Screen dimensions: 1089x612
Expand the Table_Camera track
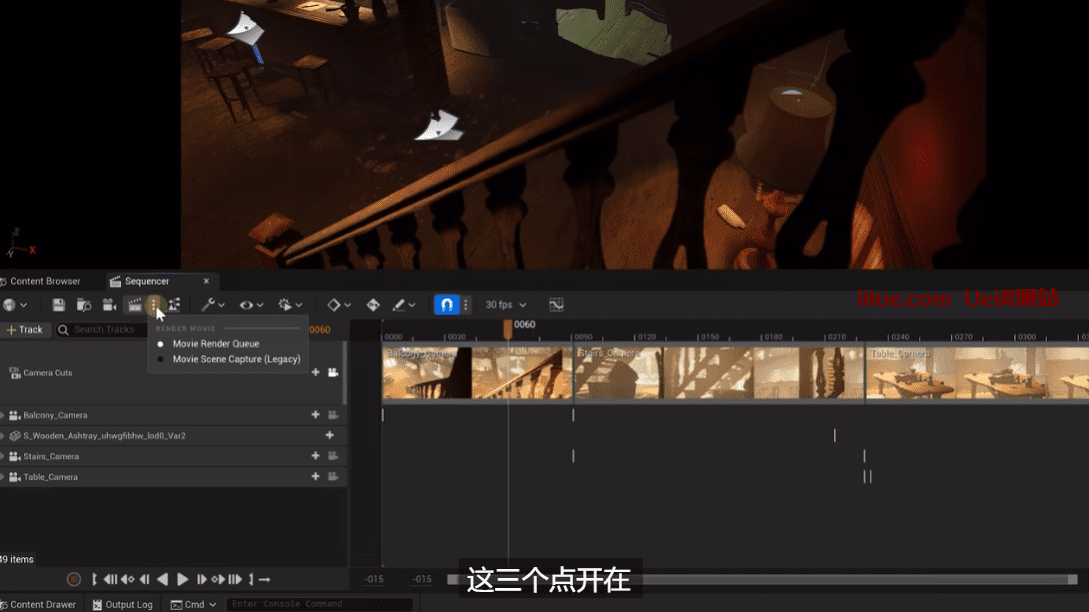3,477
